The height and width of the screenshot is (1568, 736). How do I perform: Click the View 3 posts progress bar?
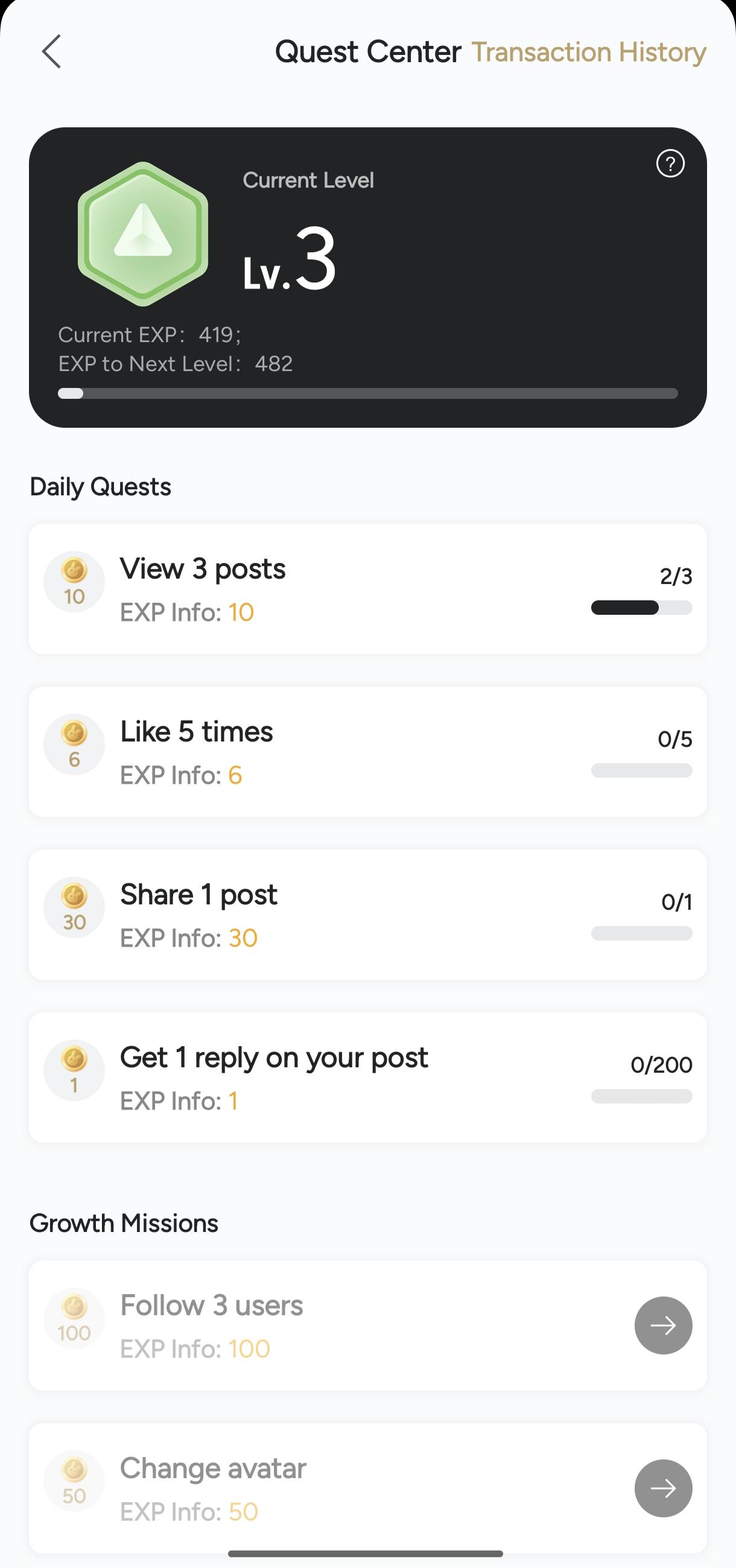click(x=642, y=608)
